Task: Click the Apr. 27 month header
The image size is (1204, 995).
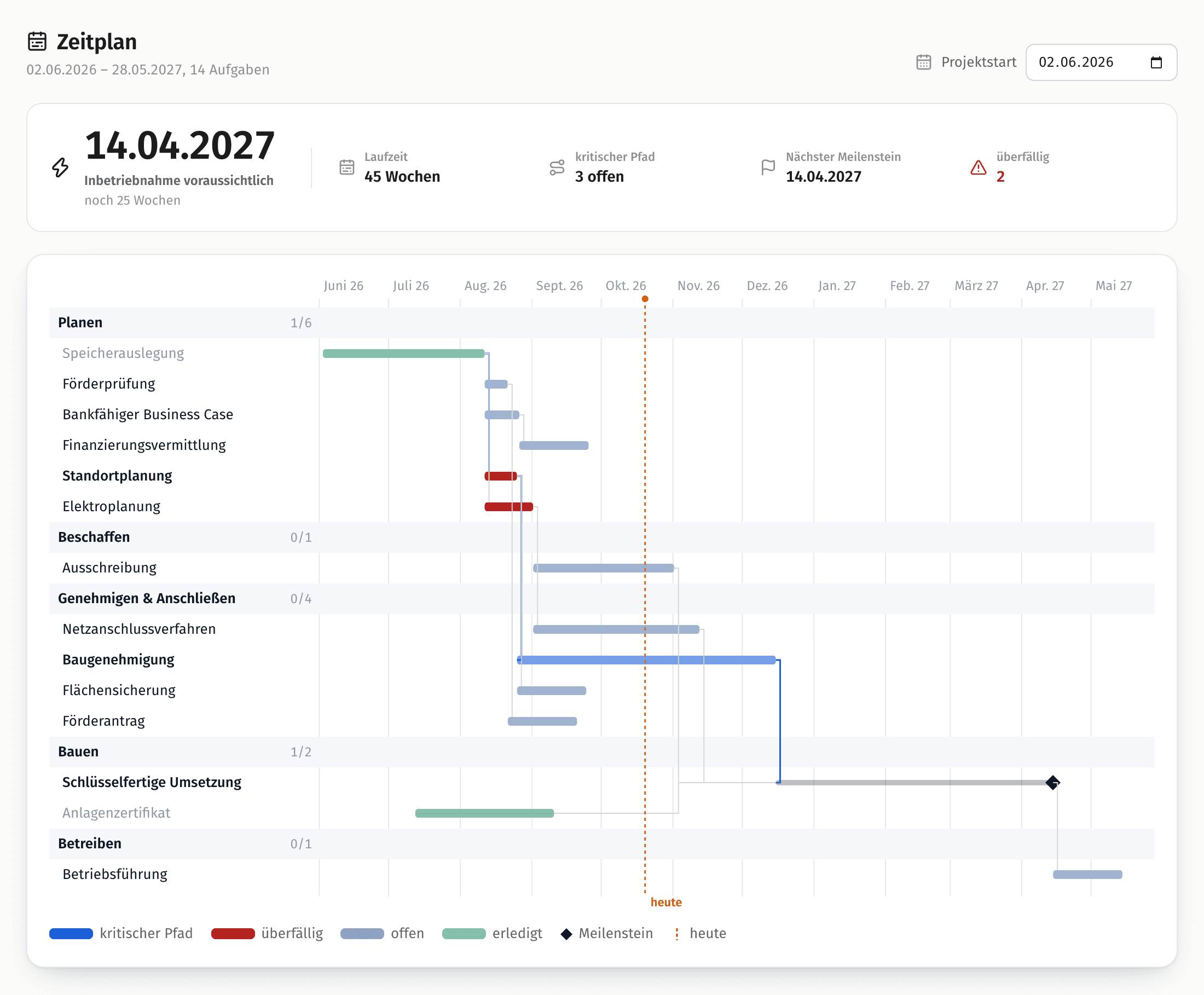Action: pos(1045,286)
